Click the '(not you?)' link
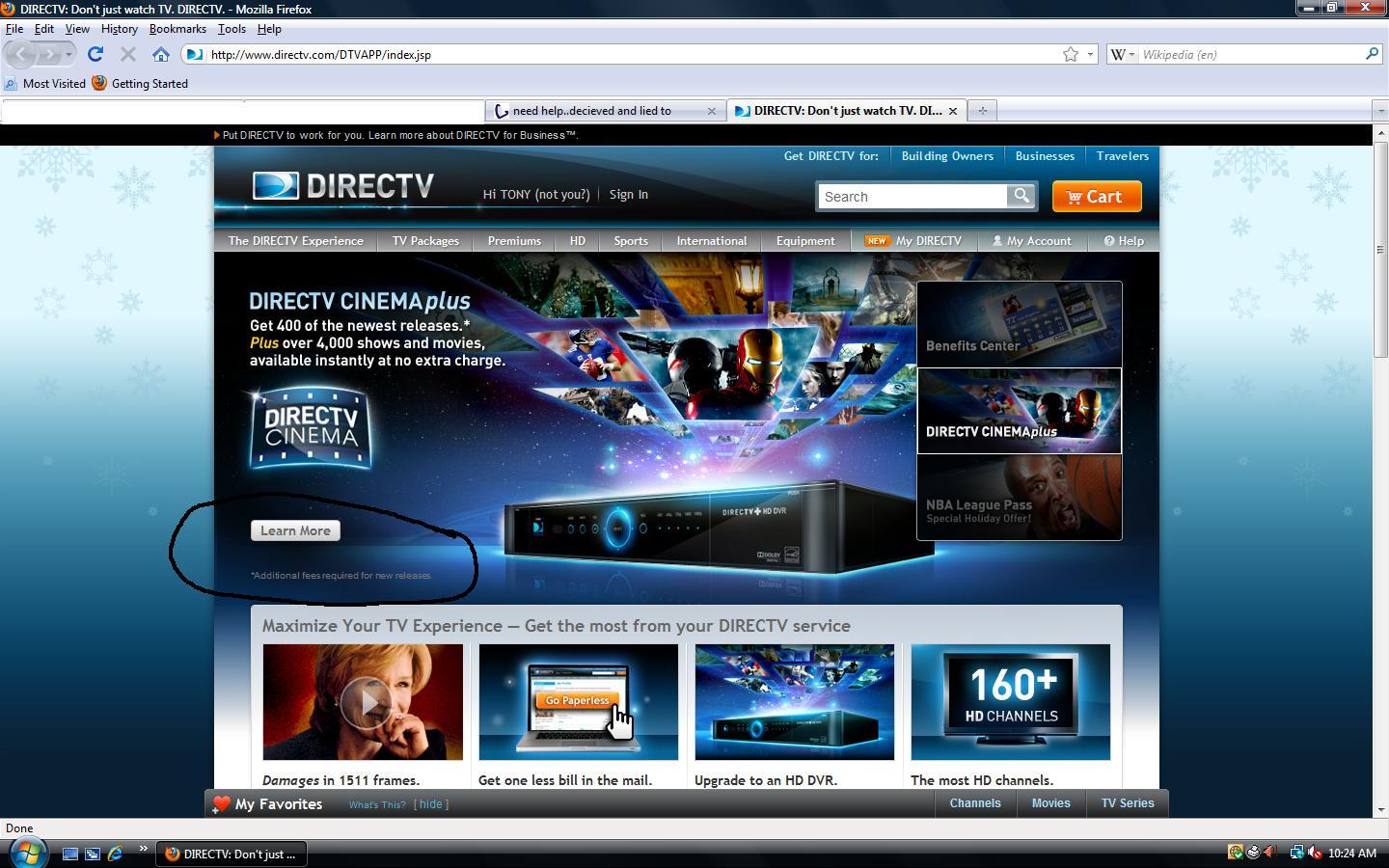 pyautogui.click(x=562, y=195)
